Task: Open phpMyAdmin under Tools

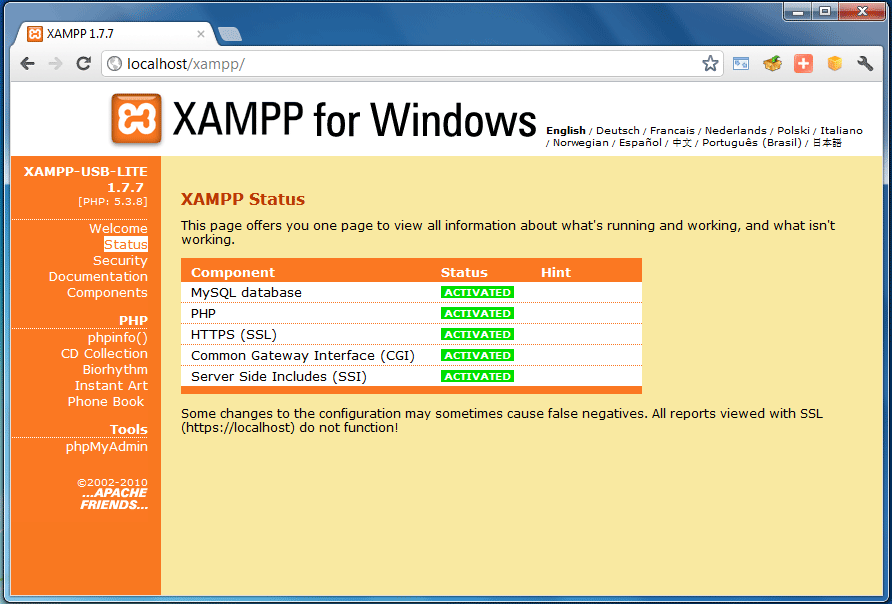Action: tap(107, 447)
